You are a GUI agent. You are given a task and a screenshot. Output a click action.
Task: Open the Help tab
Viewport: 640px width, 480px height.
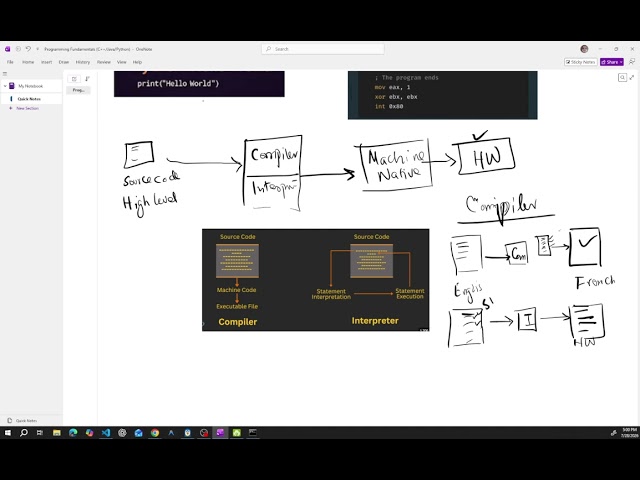click(137, 62)
